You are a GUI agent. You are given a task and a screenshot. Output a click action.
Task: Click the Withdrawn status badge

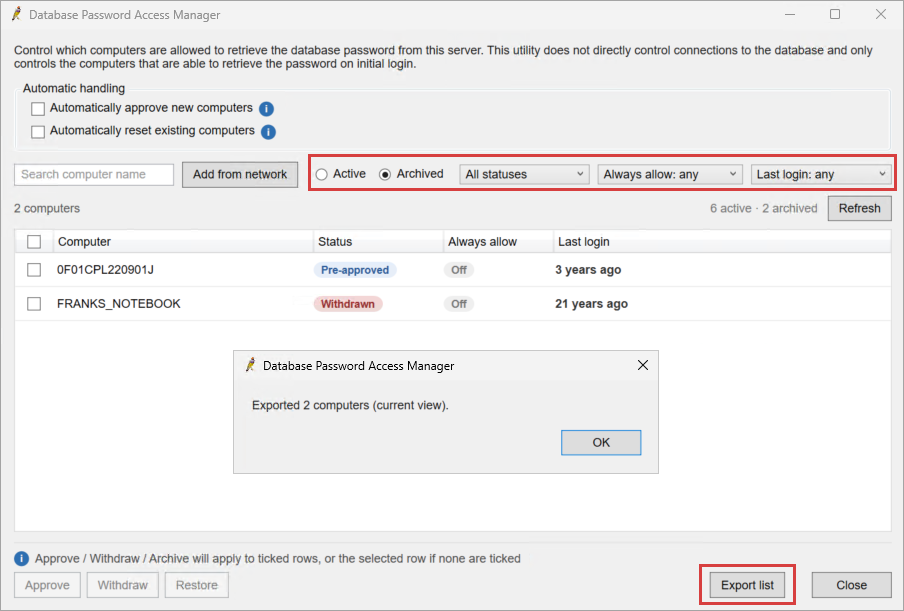[x=348, y=304]
